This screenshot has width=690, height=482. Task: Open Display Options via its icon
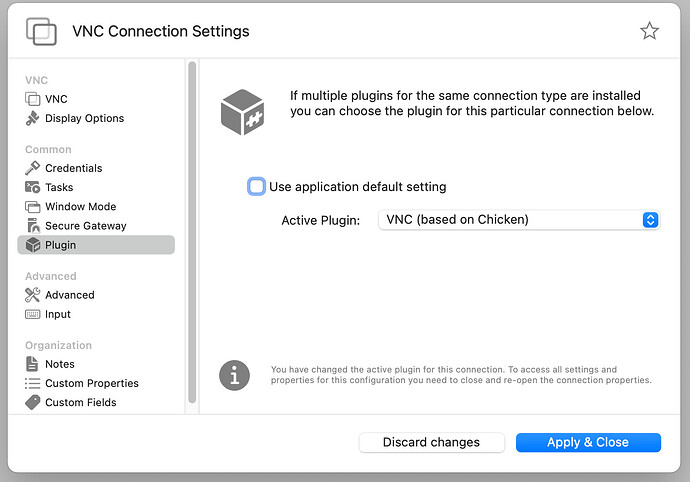(32, 118)
